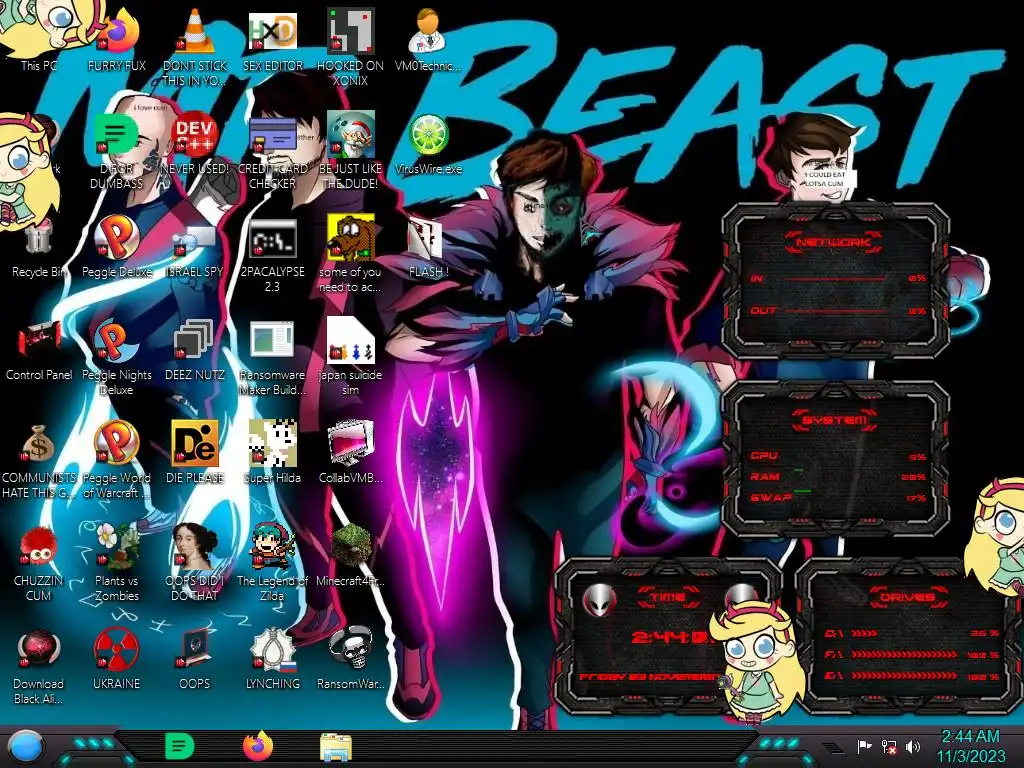Image resolution: width=1024 pixels, height=768 pixels.
Task: Click the DRIVES widget header
Action: (x=906, y=597)
